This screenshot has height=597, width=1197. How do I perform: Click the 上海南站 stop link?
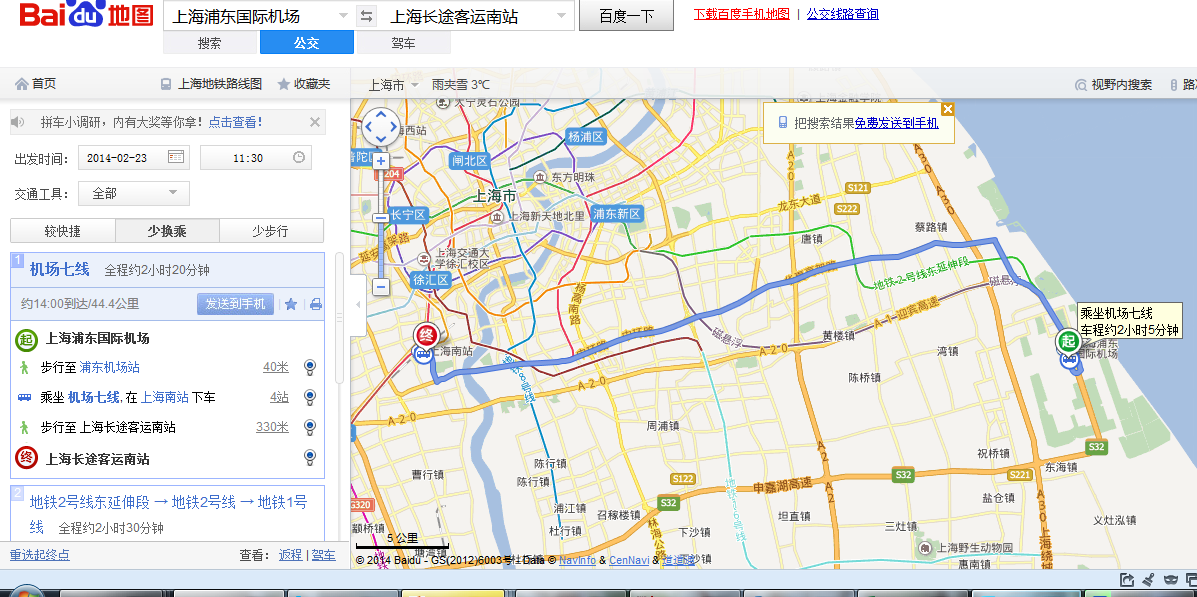165,397
